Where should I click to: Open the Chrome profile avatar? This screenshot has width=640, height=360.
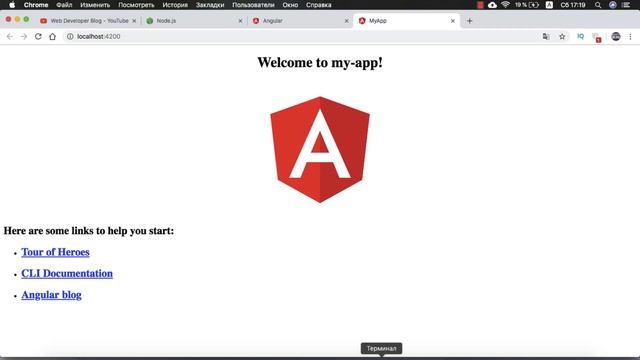coord(616,36)
